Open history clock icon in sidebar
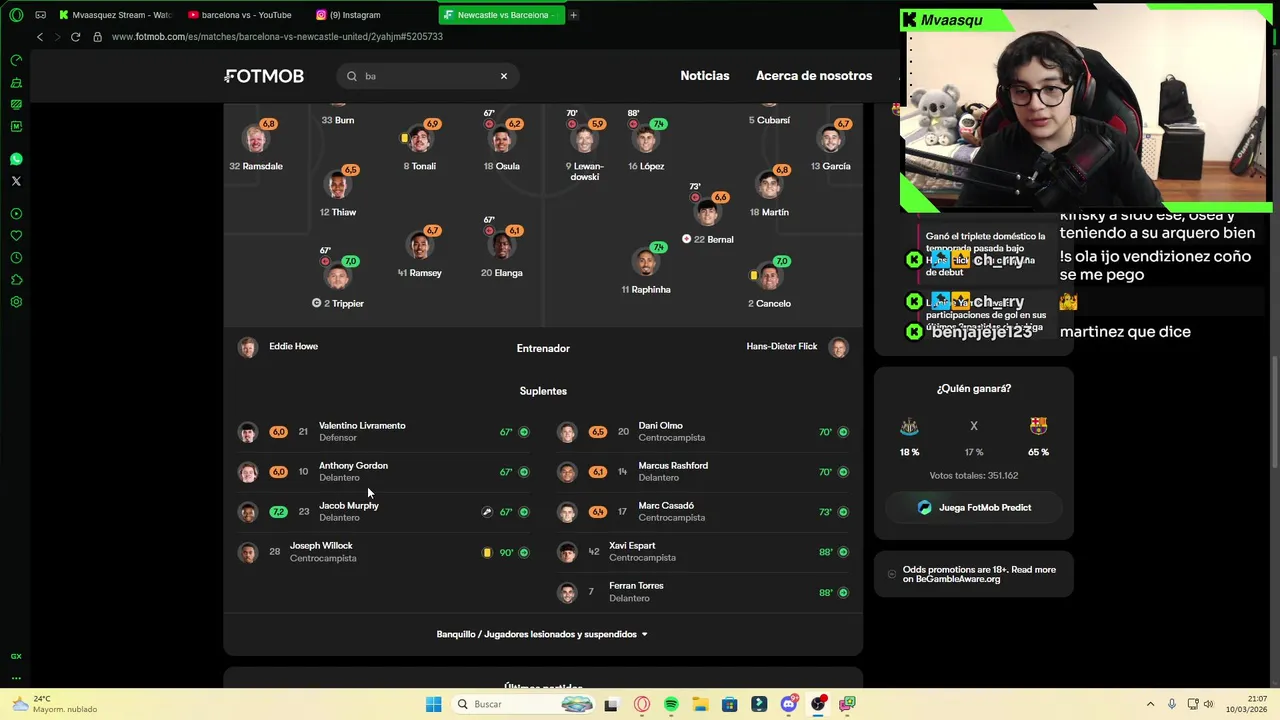This screenshot has height=720, width=1280. [x=16, y=258]
